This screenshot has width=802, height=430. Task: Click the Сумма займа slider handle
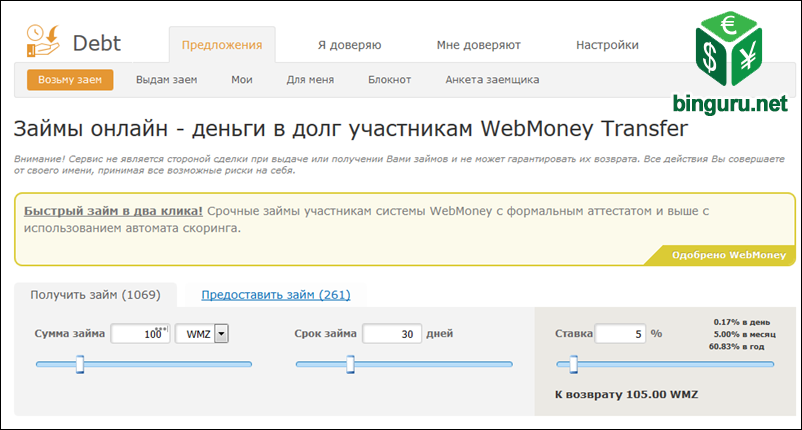point(80,365)
